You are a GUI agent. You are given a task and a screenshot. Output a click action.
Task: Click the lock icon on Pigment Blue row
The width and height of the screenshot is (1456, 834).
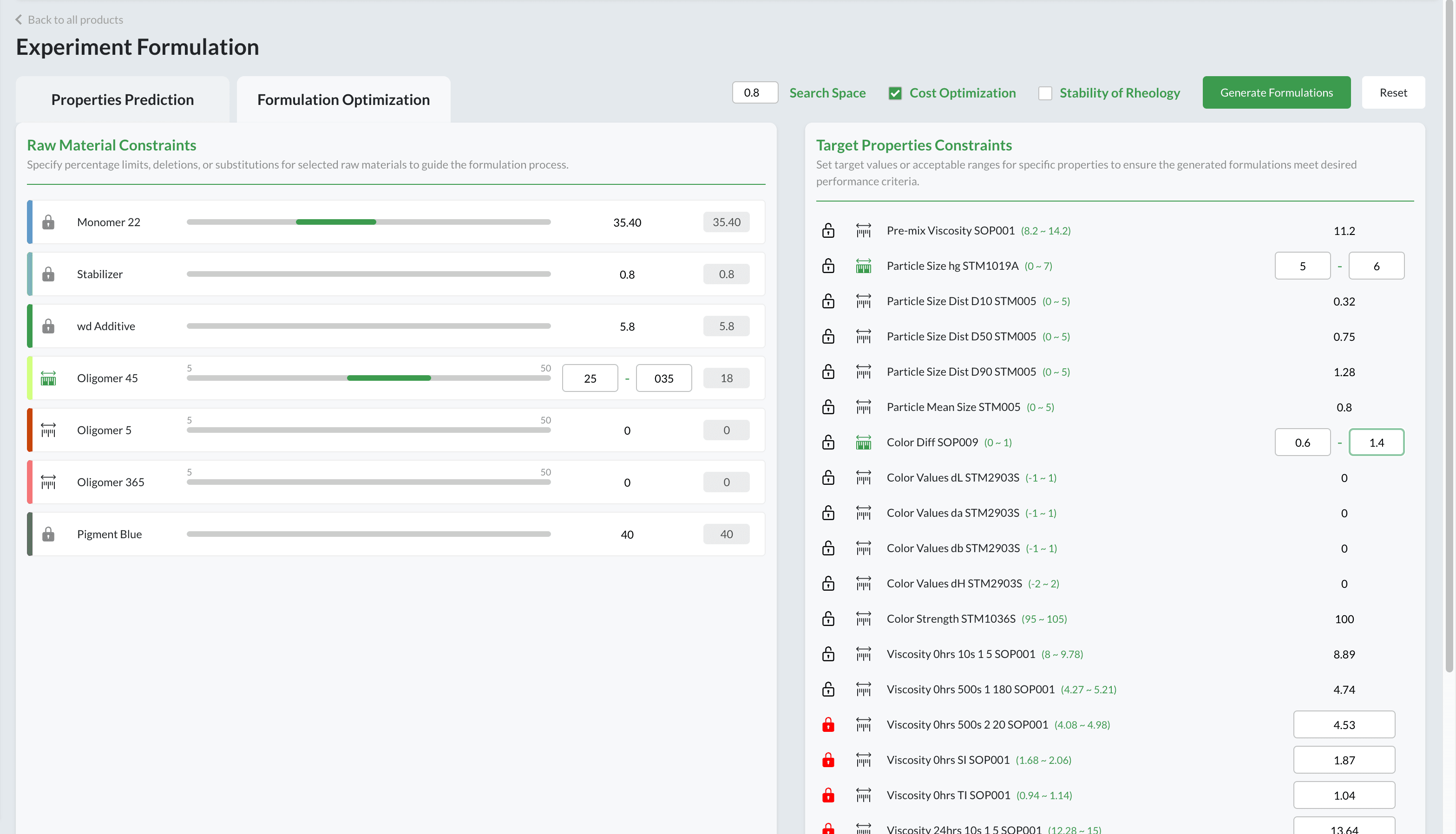click(x=48, y=534)
